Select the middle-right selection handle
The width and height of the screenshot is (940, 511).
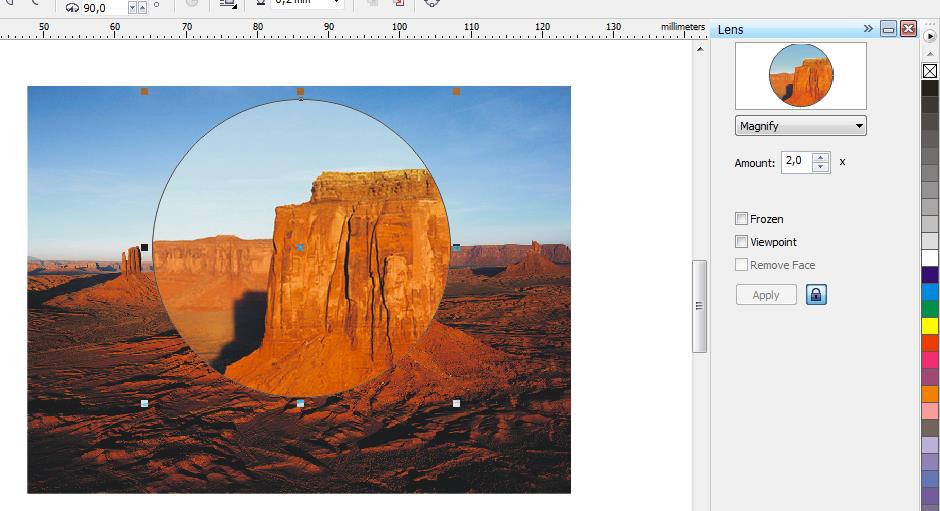coord(457,247)
